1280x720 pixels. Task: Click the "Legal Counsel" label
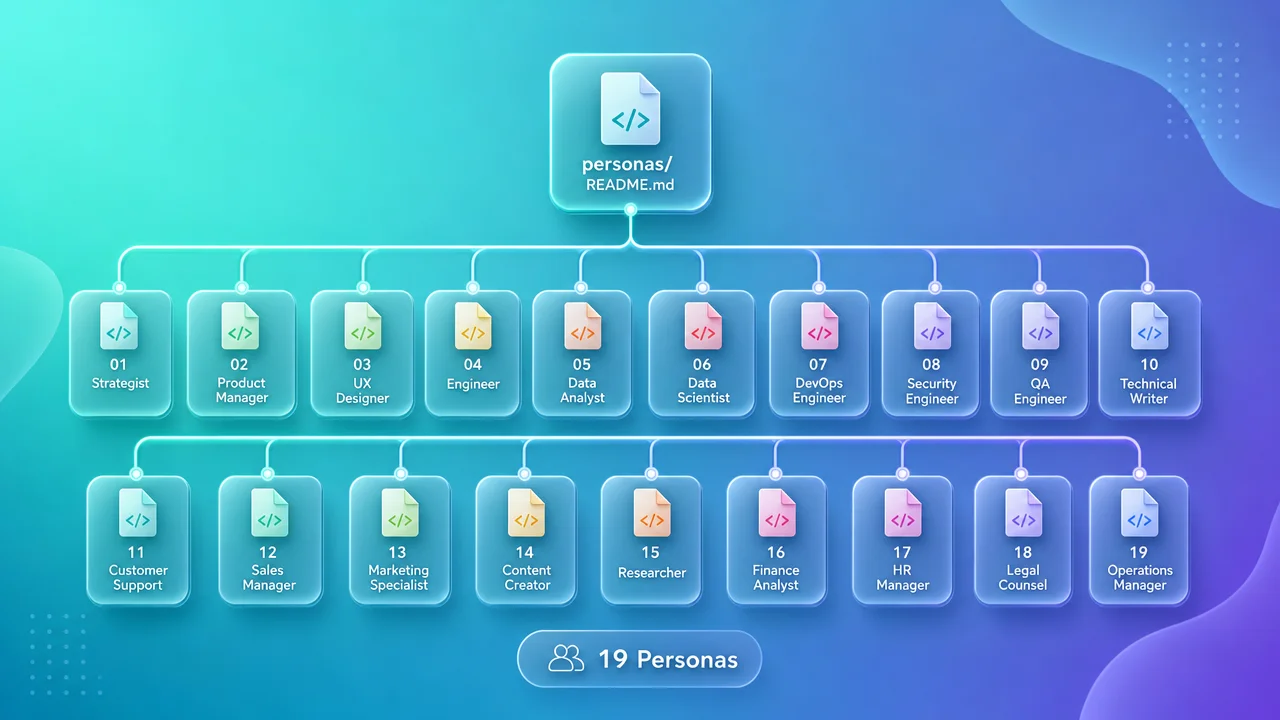[x=1023, y=577]
